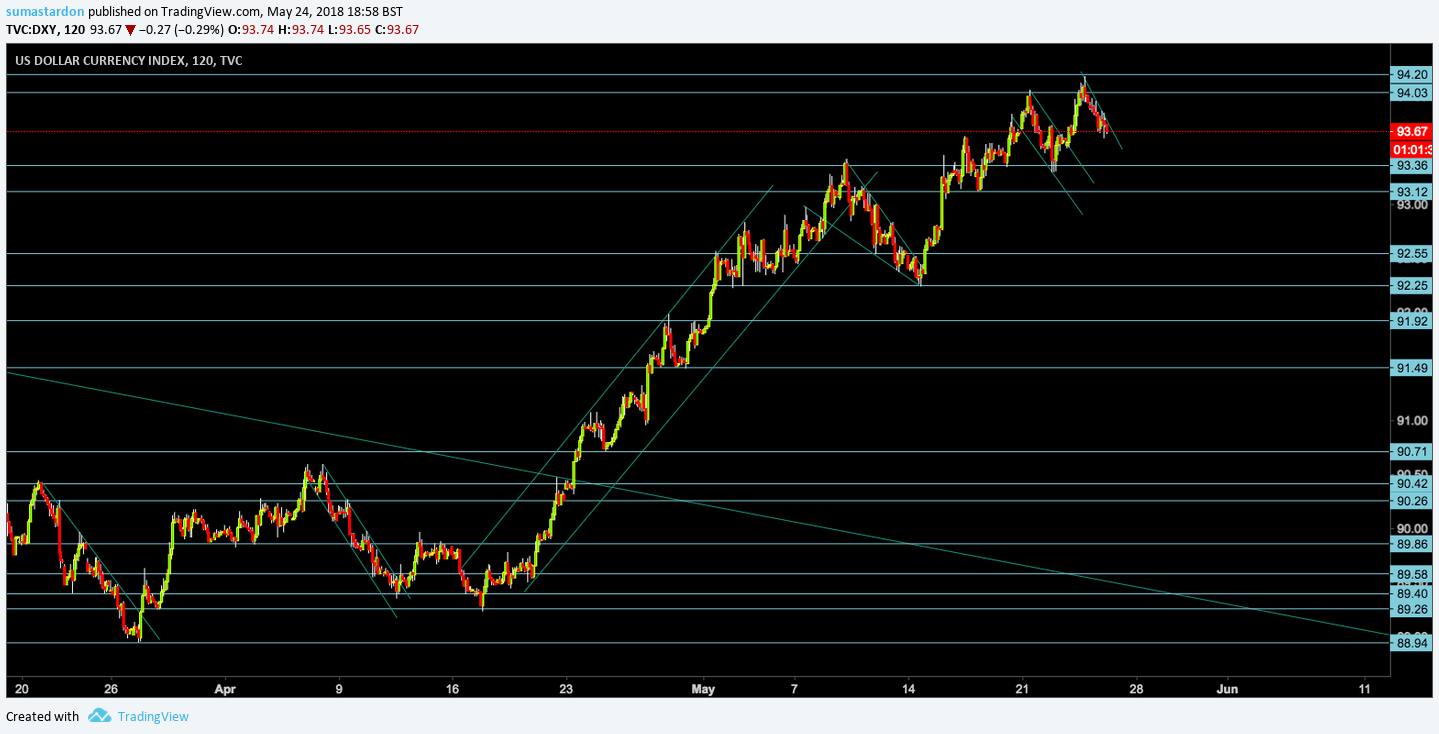Click the 88.94 price level label
Screen dimensions: 1439x734
click(x=1412, y=643)
